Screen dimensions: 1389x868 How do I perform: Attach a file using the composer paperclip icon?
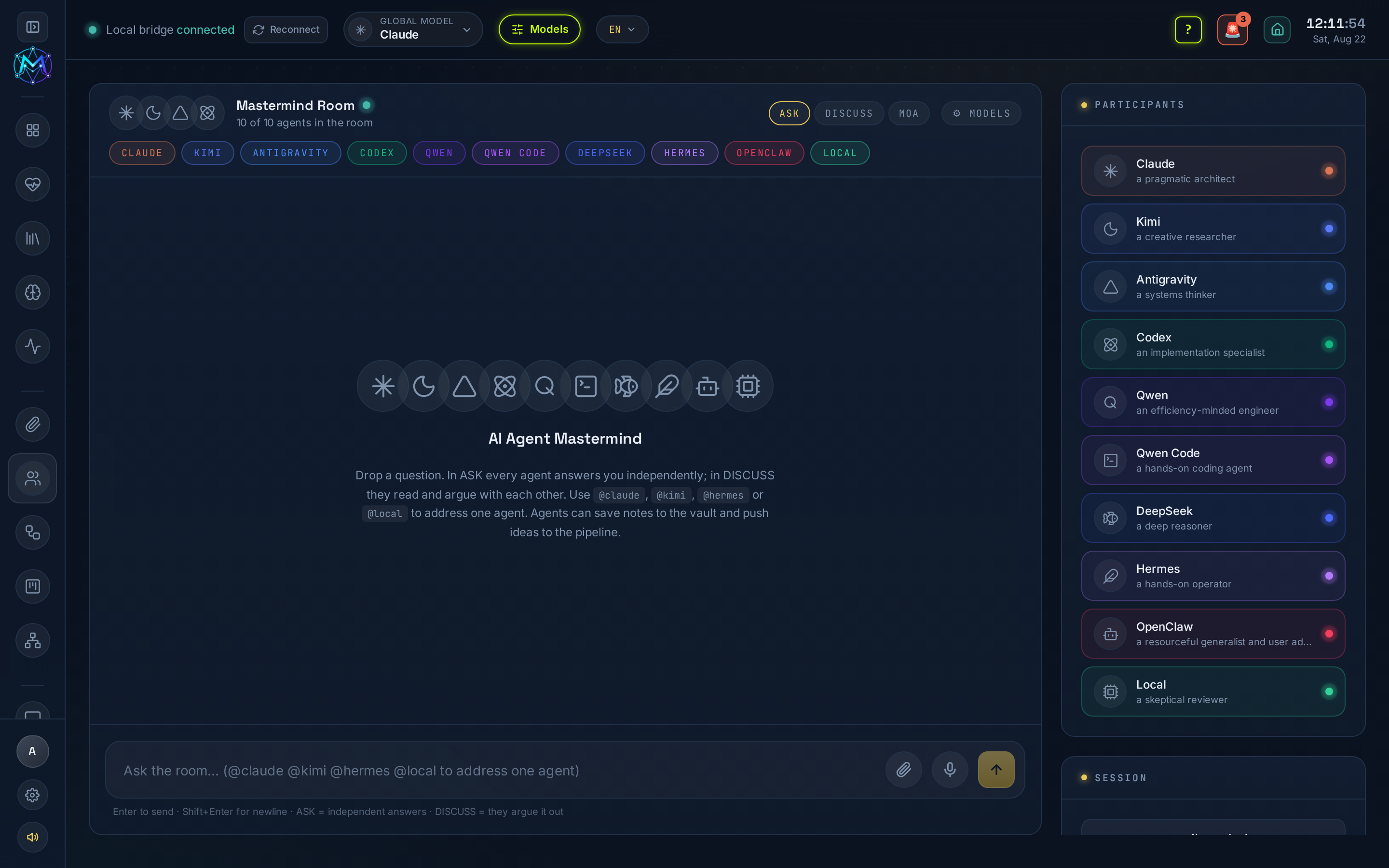(x=903, y=769)
